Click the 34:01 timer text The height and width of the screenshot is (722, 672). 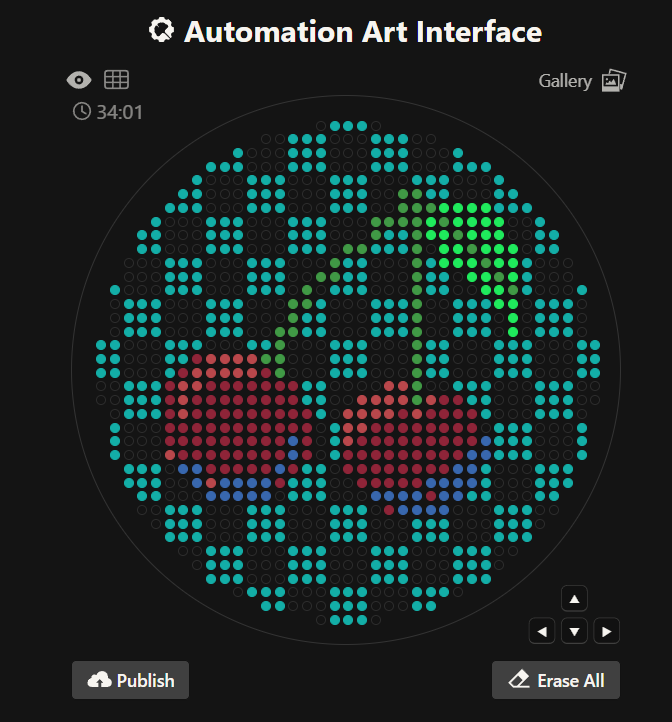tap(119, 111)
